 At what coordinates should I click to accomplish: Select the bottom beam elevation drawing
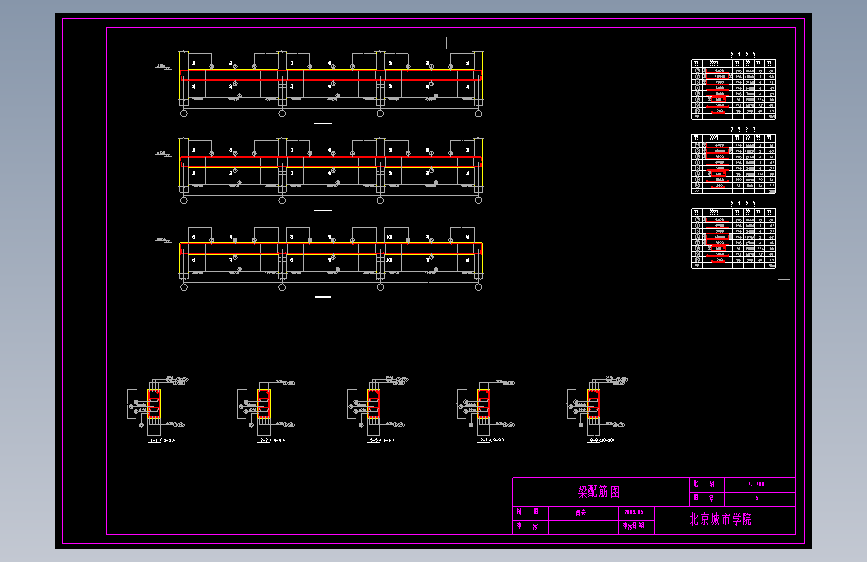click(x=331, y=258)
